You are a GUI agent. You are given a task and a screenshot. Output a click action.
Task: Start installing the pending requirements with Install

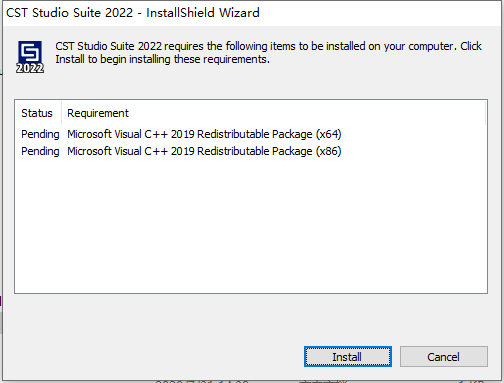(348, 357)
